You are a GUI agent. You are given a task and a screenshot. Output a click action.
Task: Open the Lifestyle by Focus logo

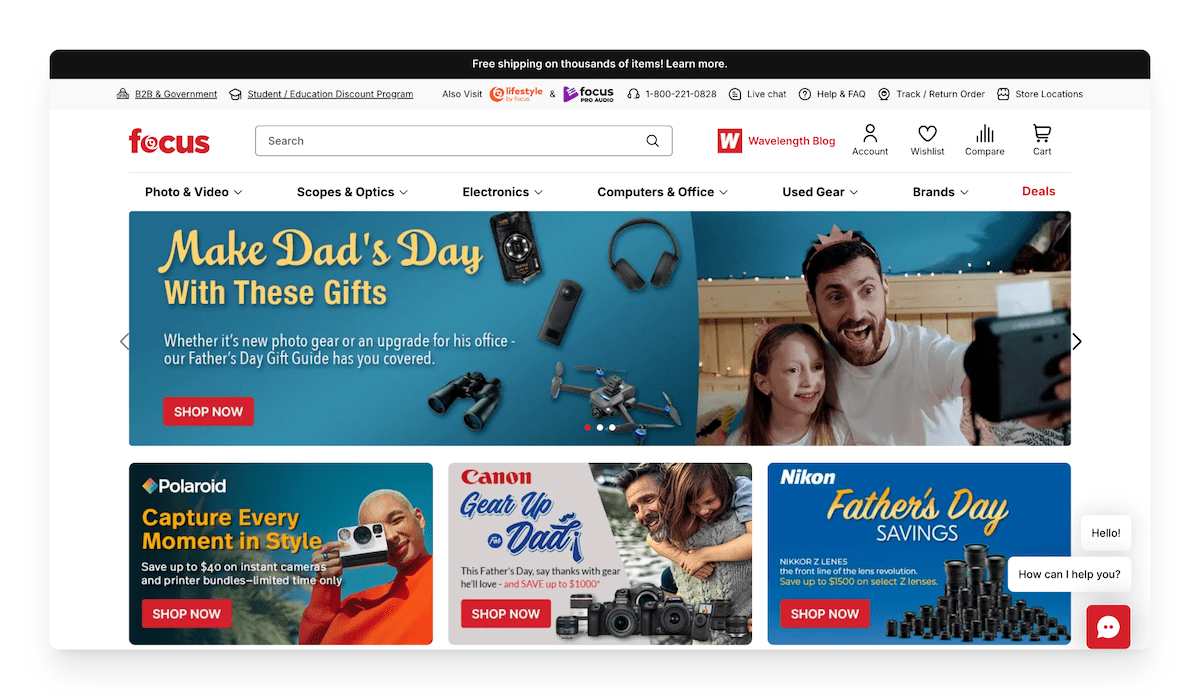click(516, 94)
